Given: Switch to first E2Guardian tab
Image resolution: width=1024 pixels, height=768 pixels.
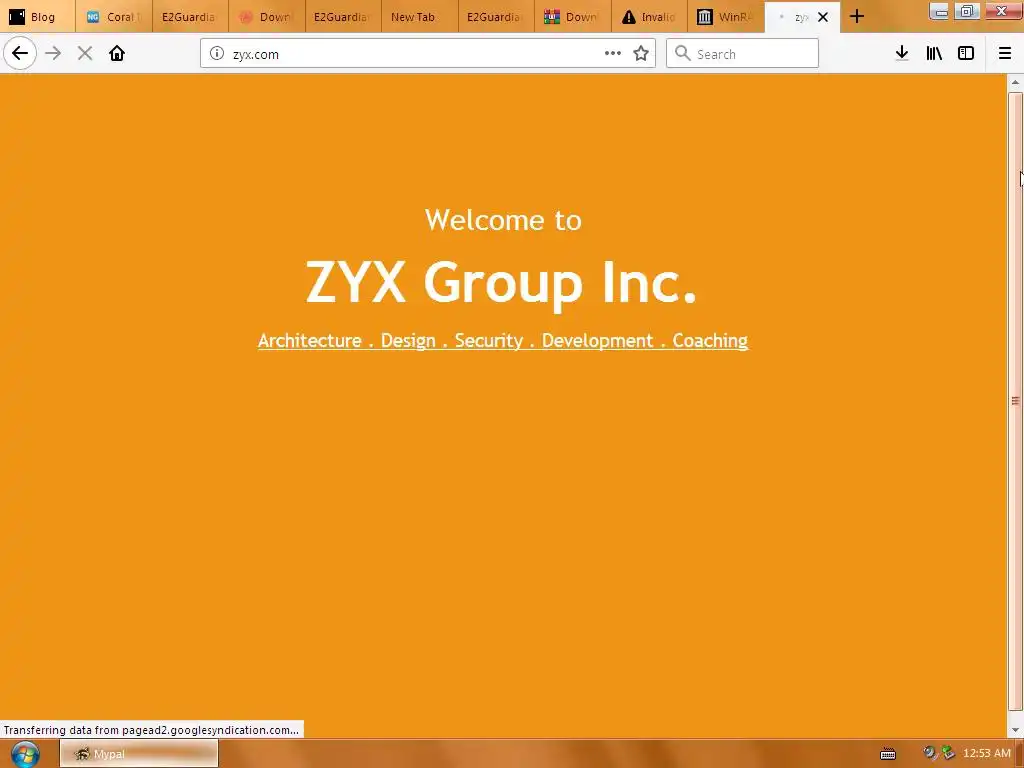Looking at the screenshot, I should tap(191, 17).
